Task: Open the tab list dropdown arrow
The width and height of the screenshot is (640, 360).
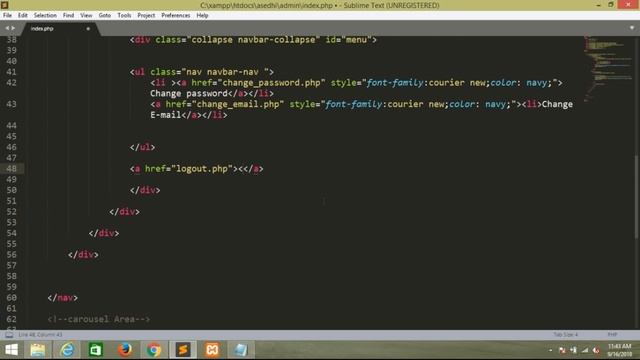Action: [x=632, y=28]
